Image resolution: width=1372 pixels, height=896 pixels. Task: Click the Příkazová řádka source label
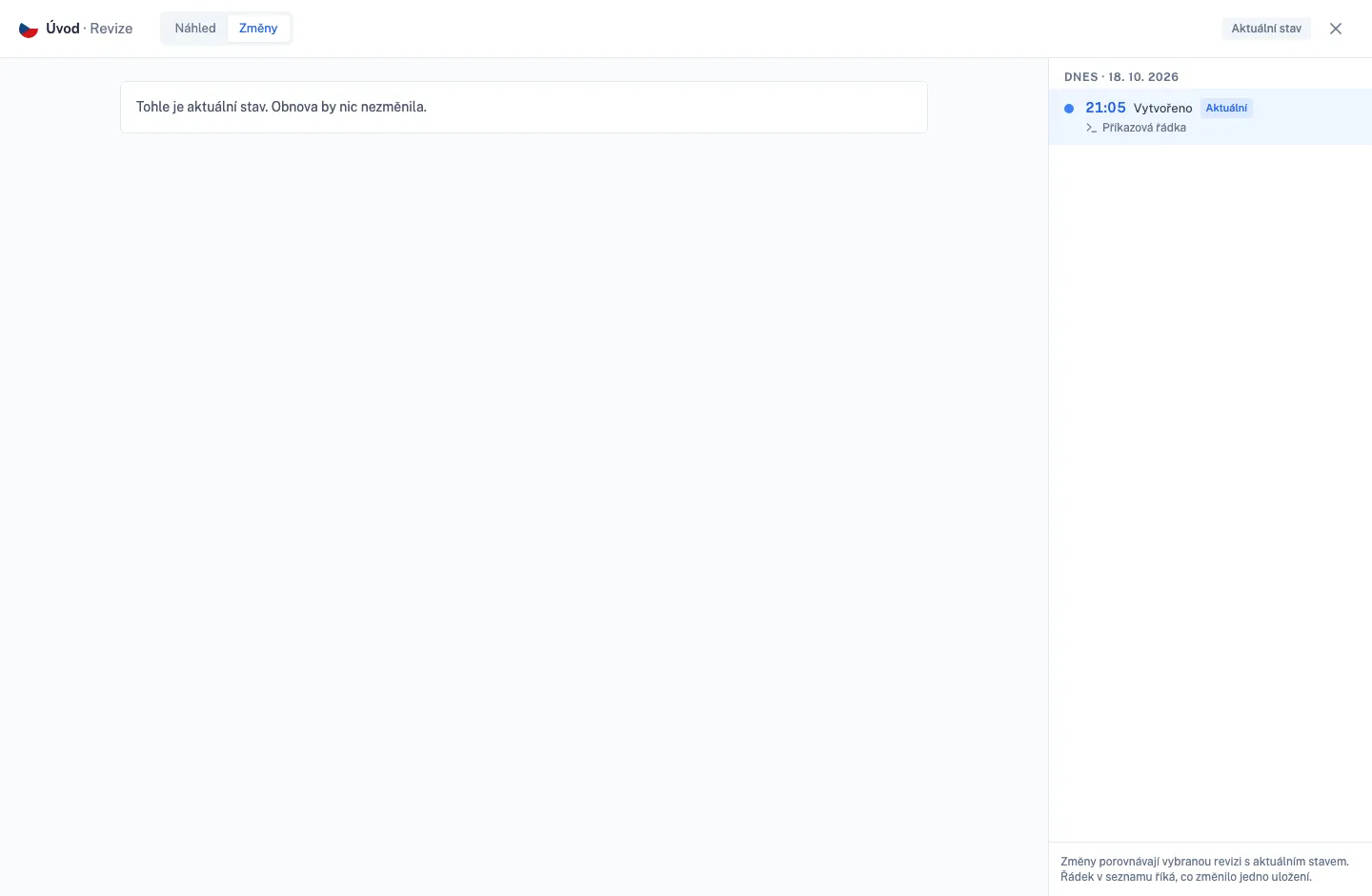tap(1144, 128)
